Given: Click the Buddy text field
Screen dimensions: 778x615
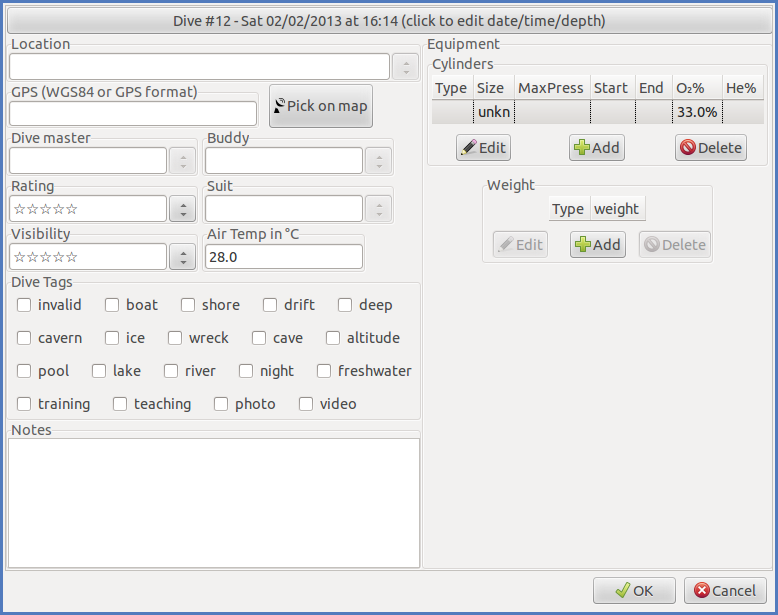Looking at the screenshot, I should (x=284, y=161).
